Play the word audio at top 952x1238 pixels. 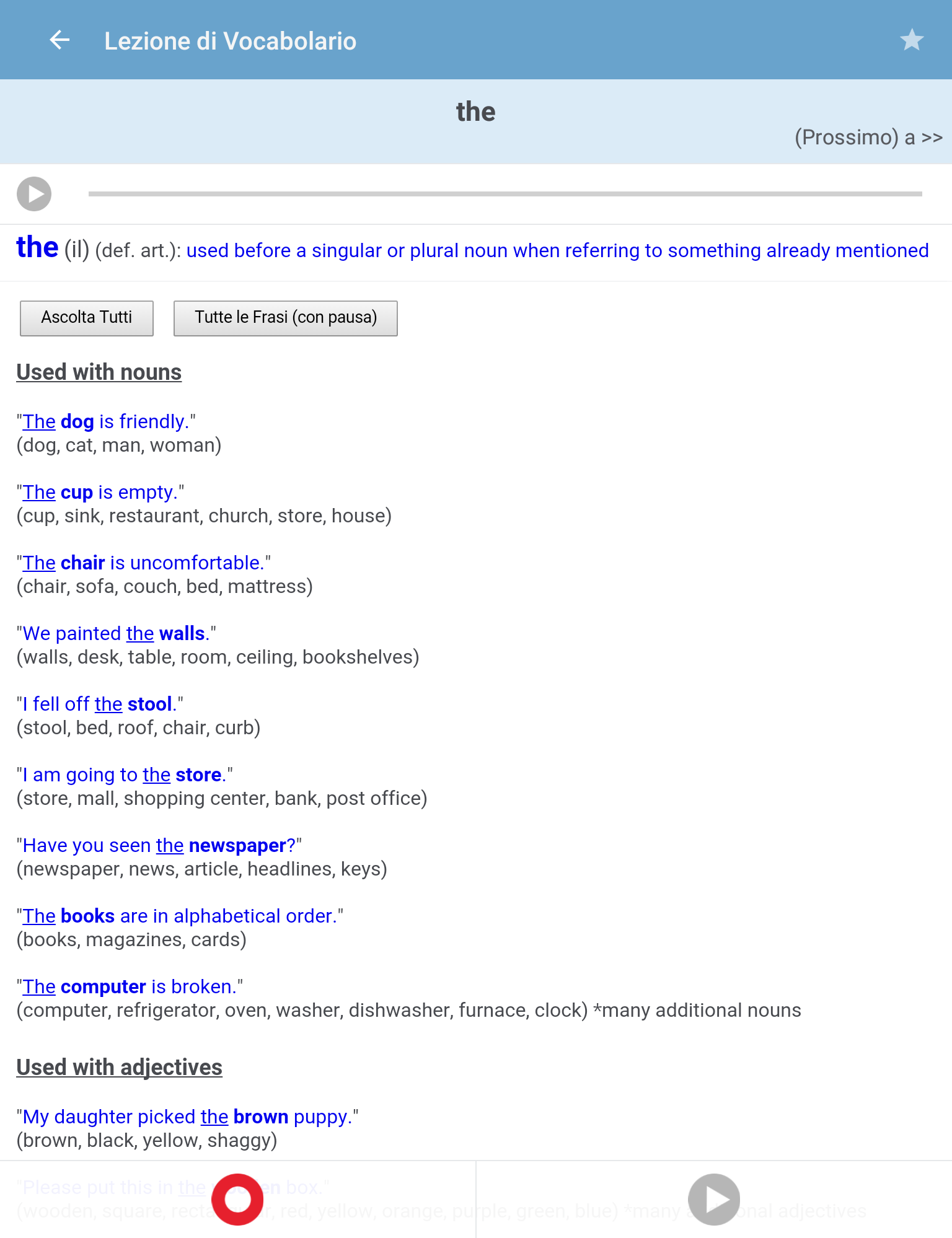pyautogui.click(x=34, y=194)
